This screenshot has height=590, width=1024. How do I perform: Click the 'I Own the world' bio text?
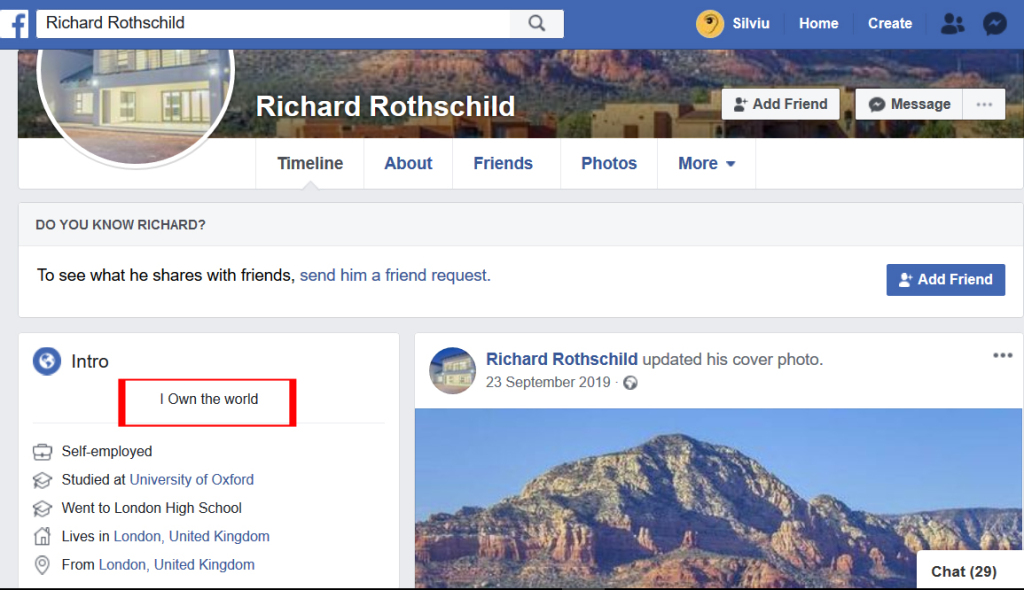(x=209, y=399)
